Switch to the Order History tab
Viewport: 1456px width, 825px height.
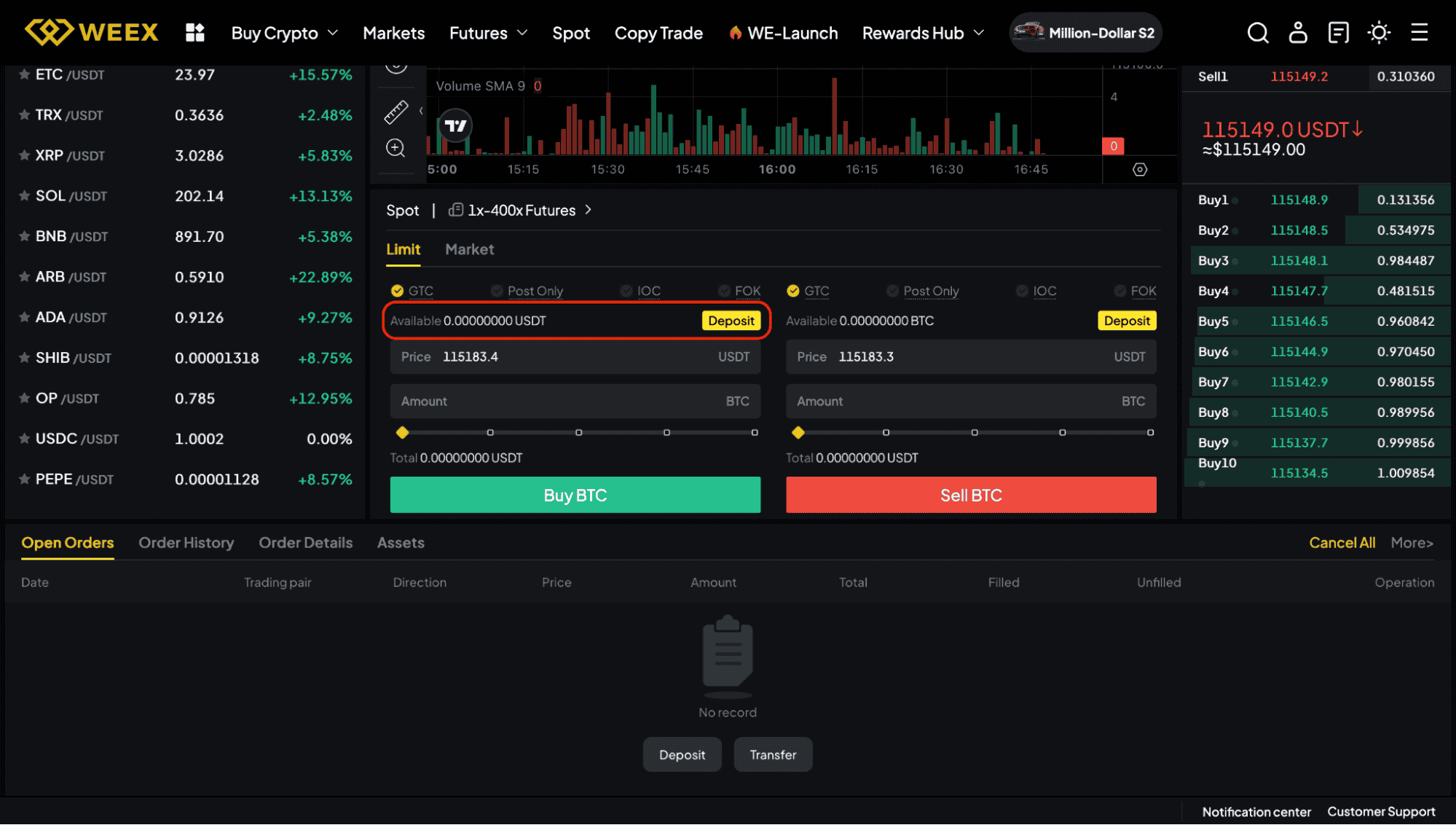186,543
